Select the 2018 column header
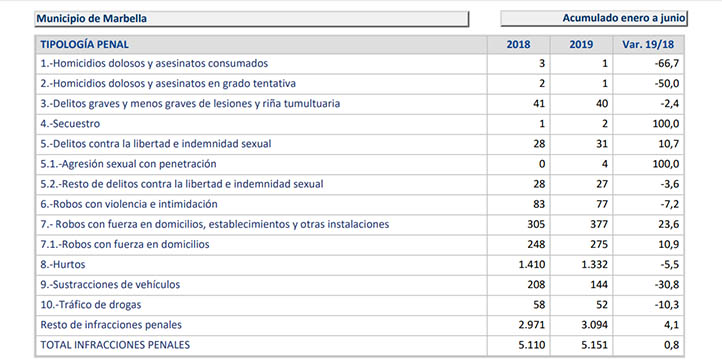 pyautogui.click(x=518, y=45)
